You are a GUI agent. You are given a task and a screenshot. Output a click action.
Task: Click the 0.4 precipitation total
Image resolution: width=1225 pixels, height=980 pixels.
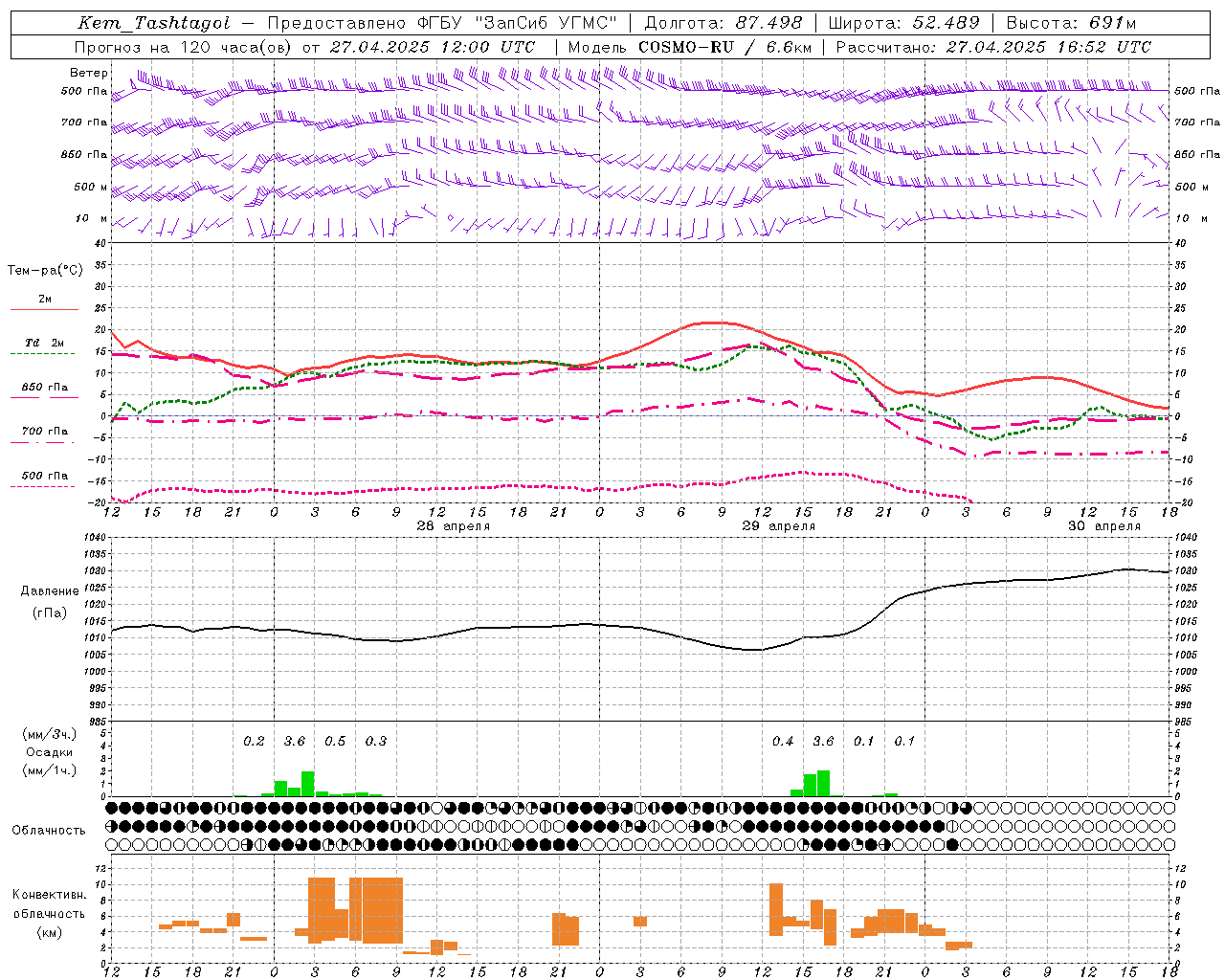[x=783, y=742]
